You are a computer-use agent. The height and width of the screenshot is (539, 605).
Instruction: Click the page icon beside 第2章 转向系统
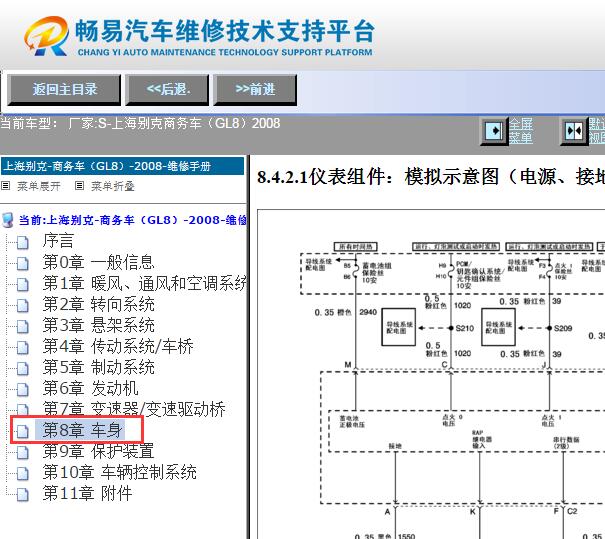[x=23, y=306]
